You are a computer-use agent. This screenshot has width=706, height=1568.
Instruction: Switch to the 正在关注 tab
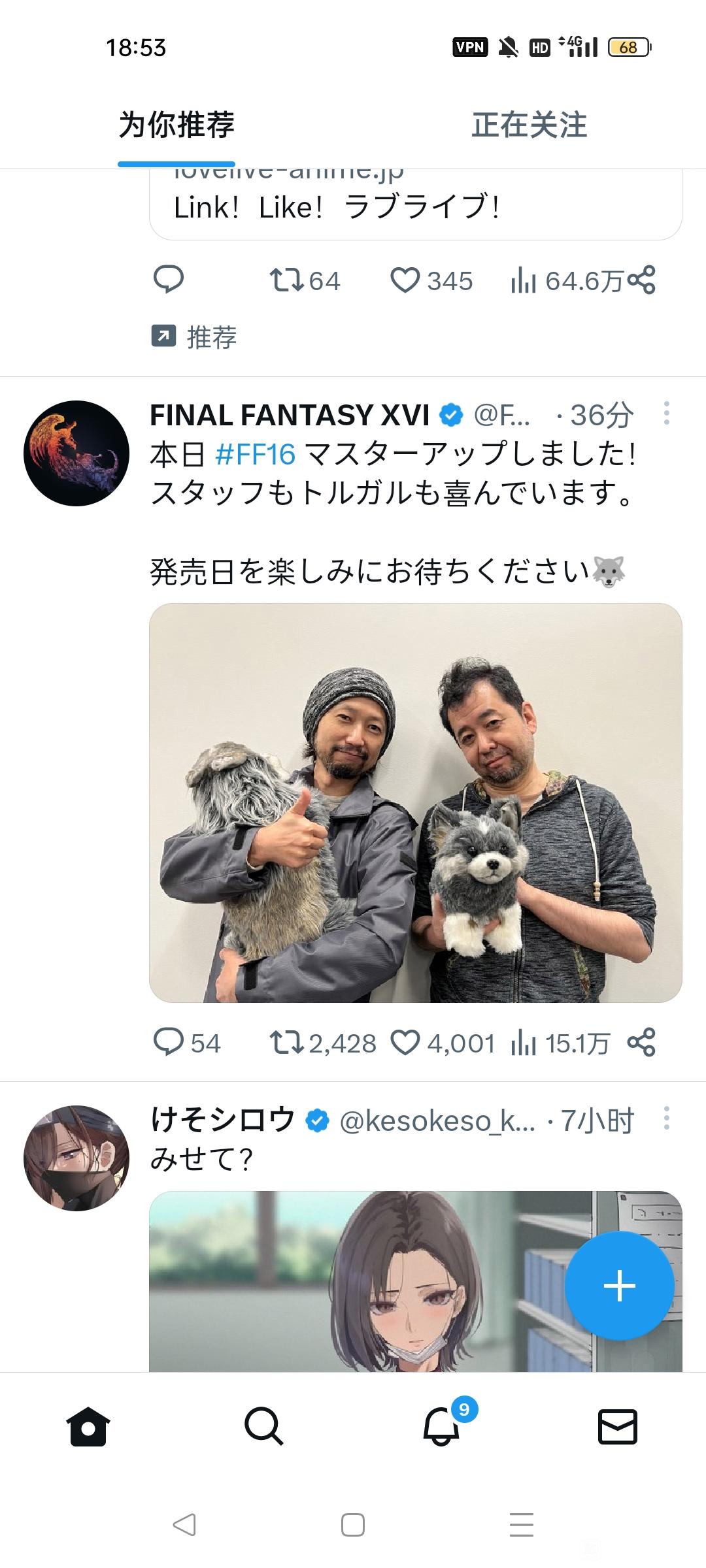tap(529, 125)
